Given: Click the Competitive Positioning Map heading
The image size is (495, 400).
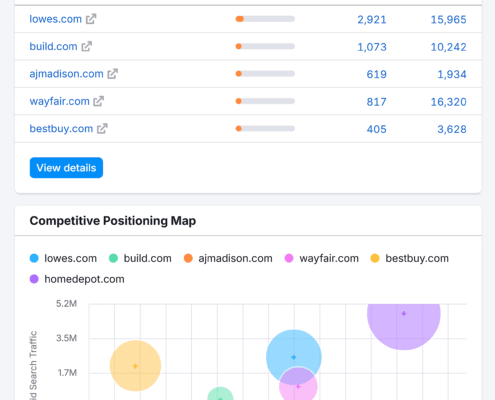Looking at the screenshot, I should [x=113, y=221].
